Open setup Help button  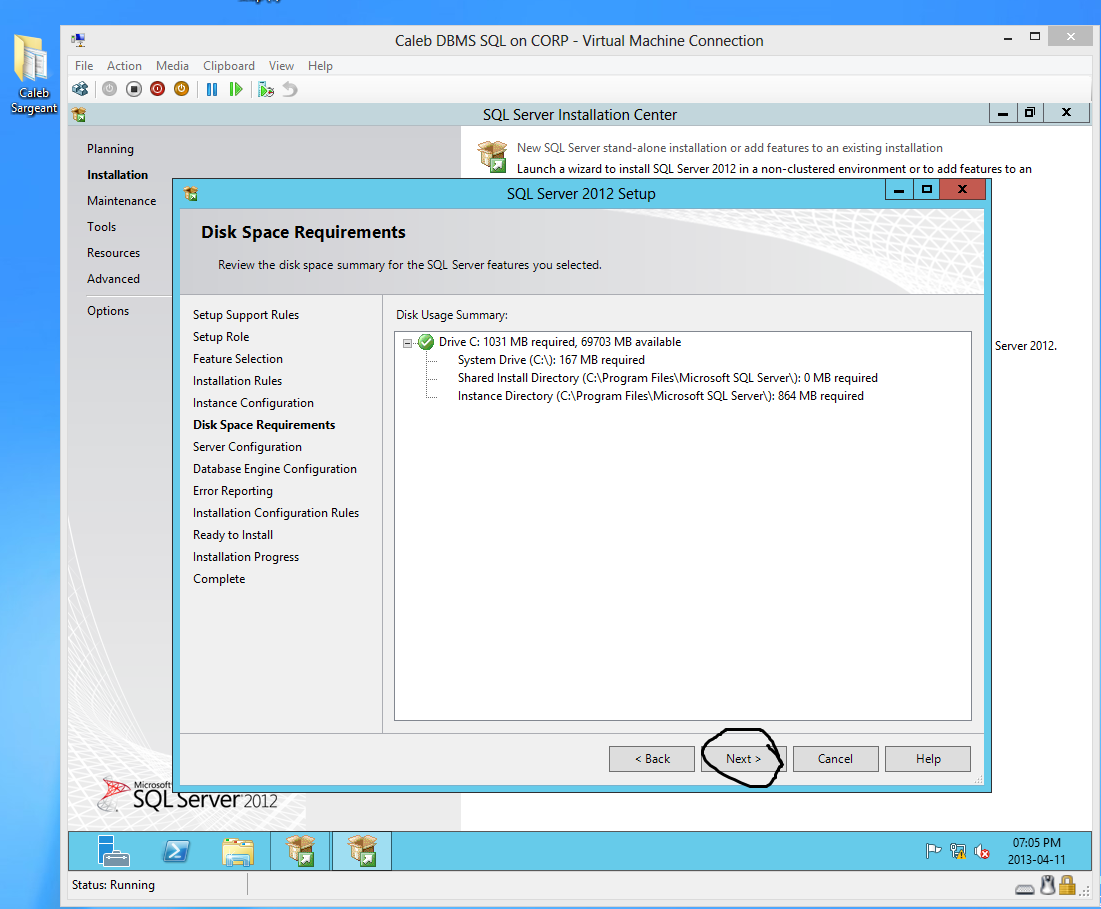pos(928,759)
